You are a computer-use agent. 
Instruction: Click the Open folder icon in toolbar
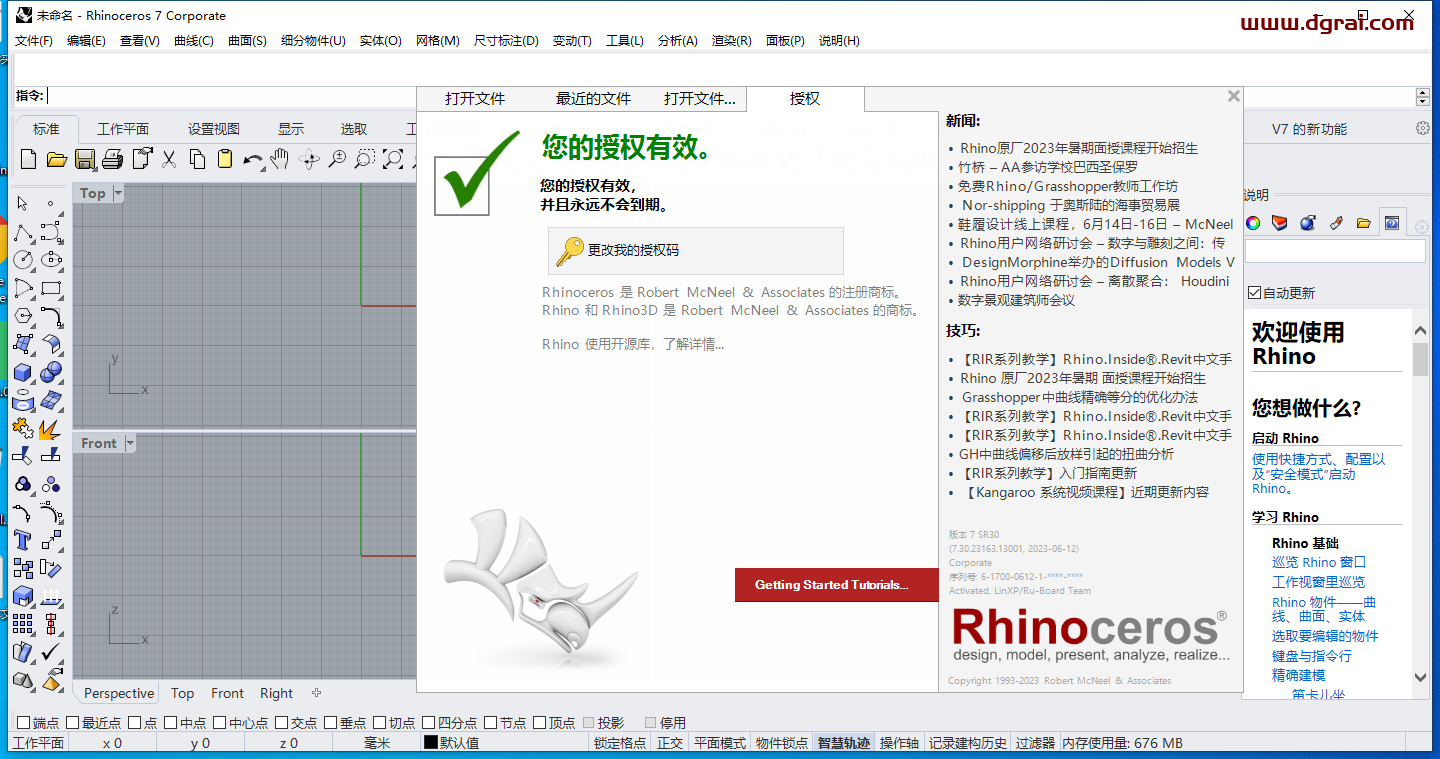[56, 159]
